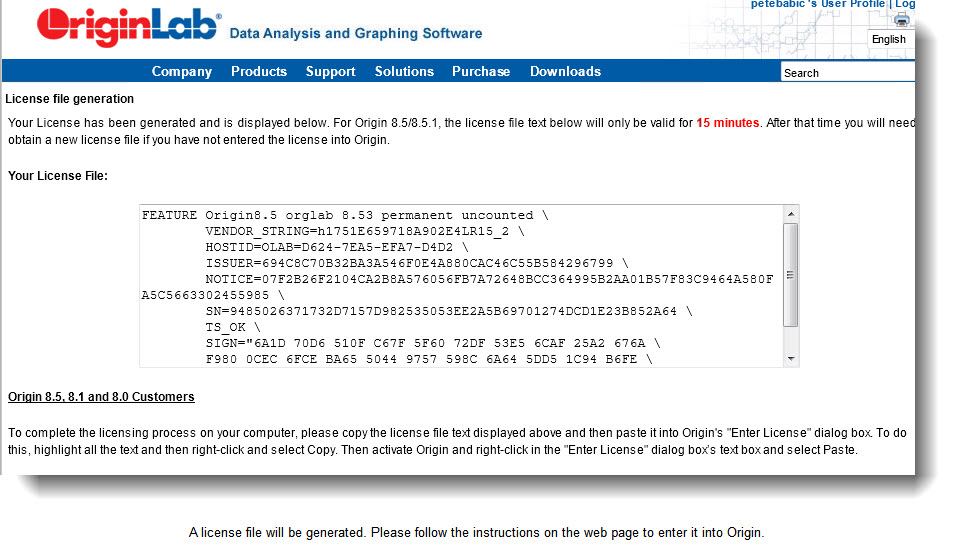Open petebabic's User Profile link
The width and height of the screenshot is (955, 549).
pos(817,4)
